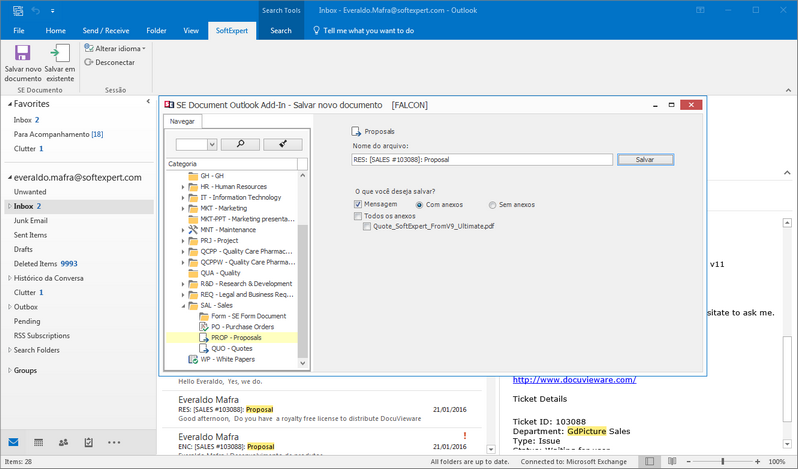The width and height of the screenshot is (798, 469).
Task: Switch to the View ribbon tab
Action: click(x=191, y=31)
